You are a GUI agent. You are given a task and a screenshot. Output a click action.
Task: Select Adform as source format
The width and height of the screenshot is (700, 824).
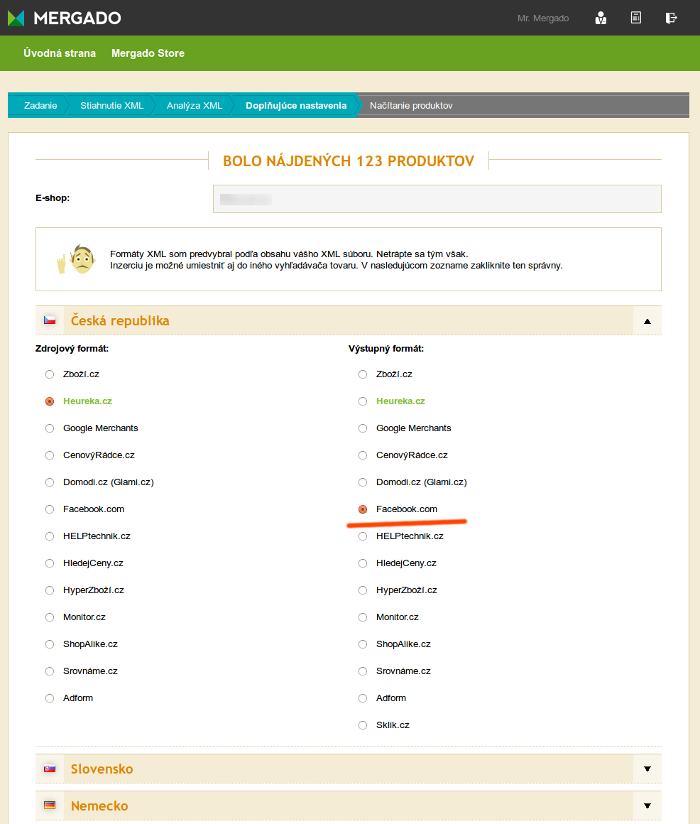pyautogui.click(x=49, y=698)
